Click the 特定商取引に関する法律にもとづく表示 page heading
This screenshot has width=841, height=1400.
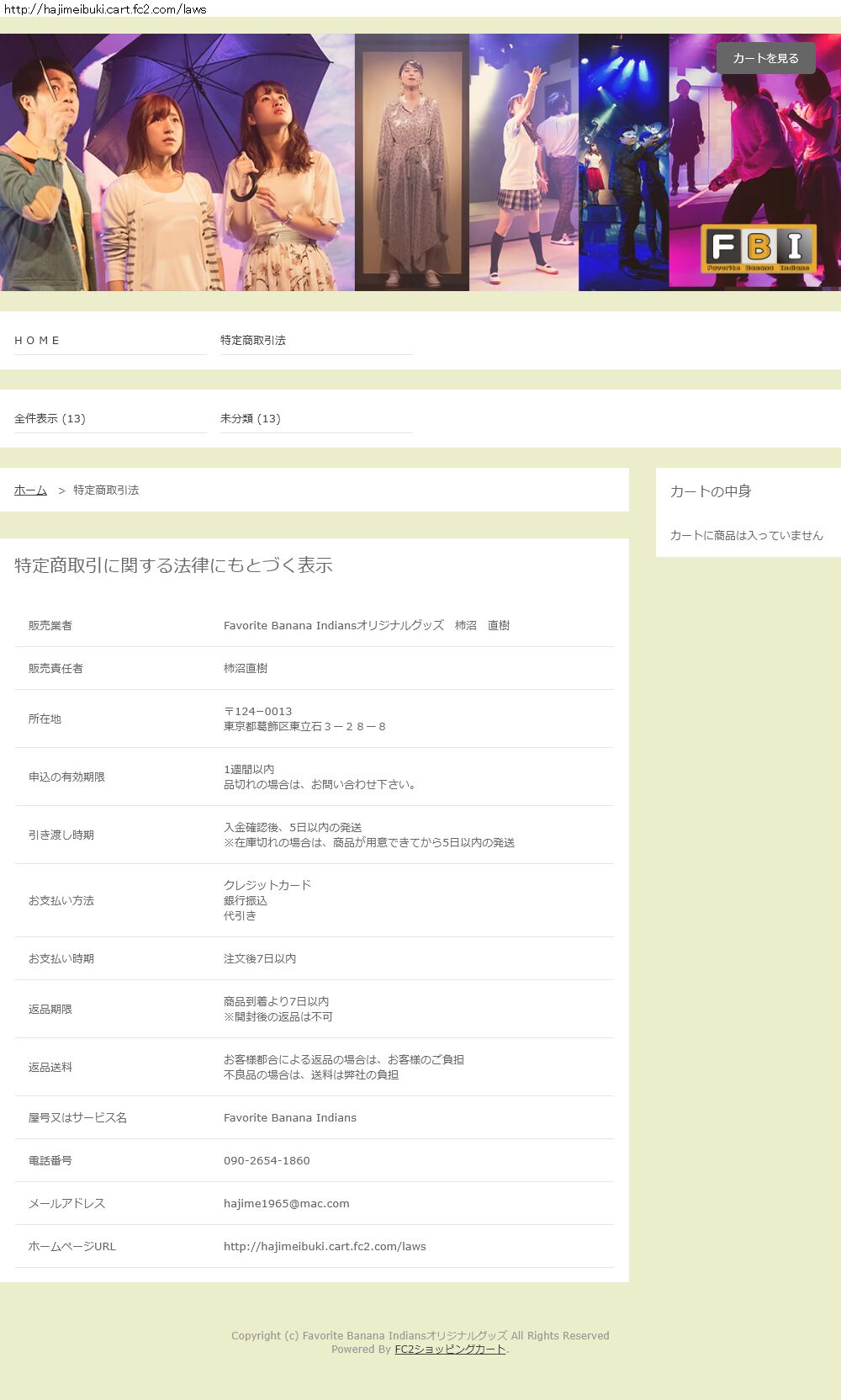tap(173, 565)
